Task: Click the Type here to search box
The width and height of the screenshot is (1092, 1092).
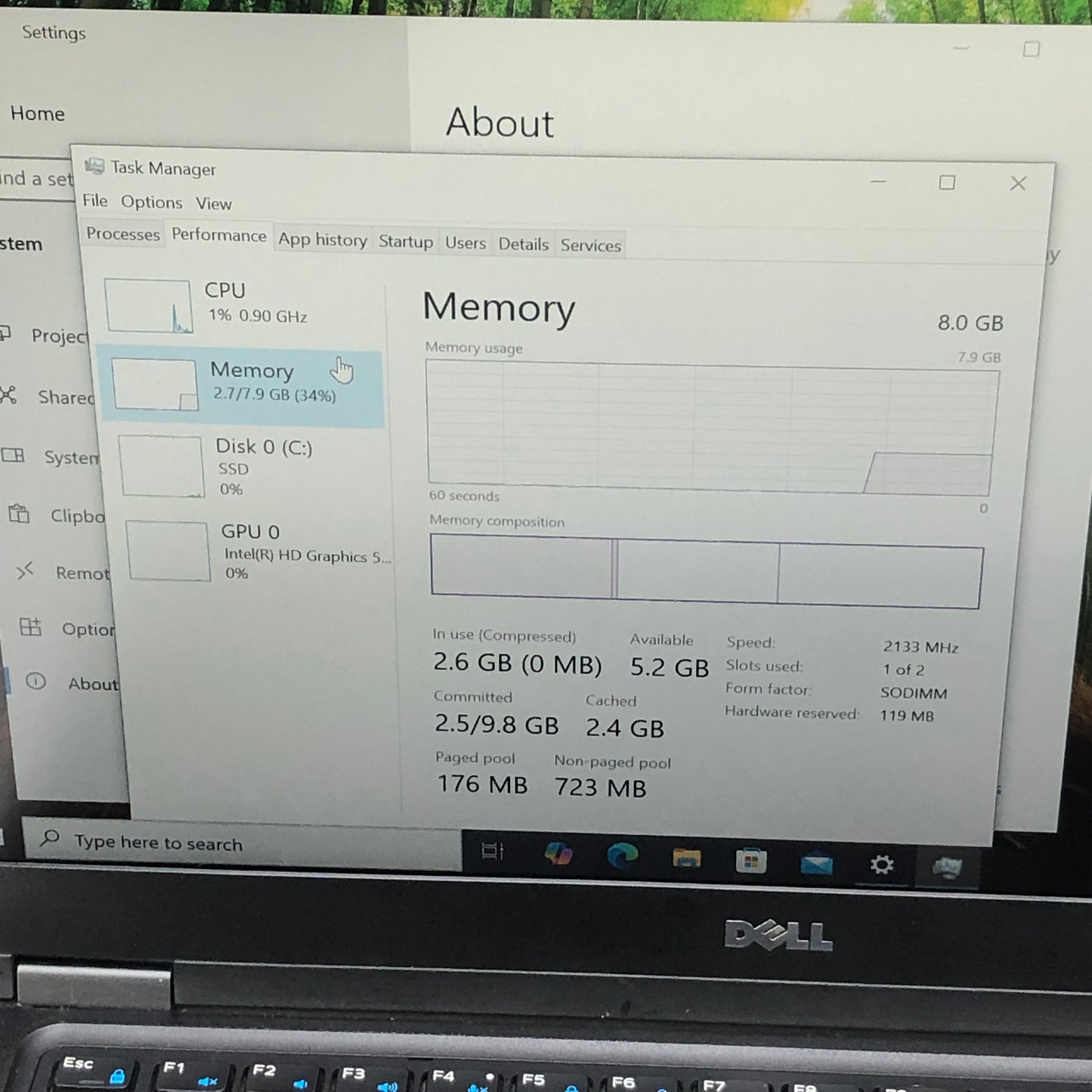Action: (242, 844)
